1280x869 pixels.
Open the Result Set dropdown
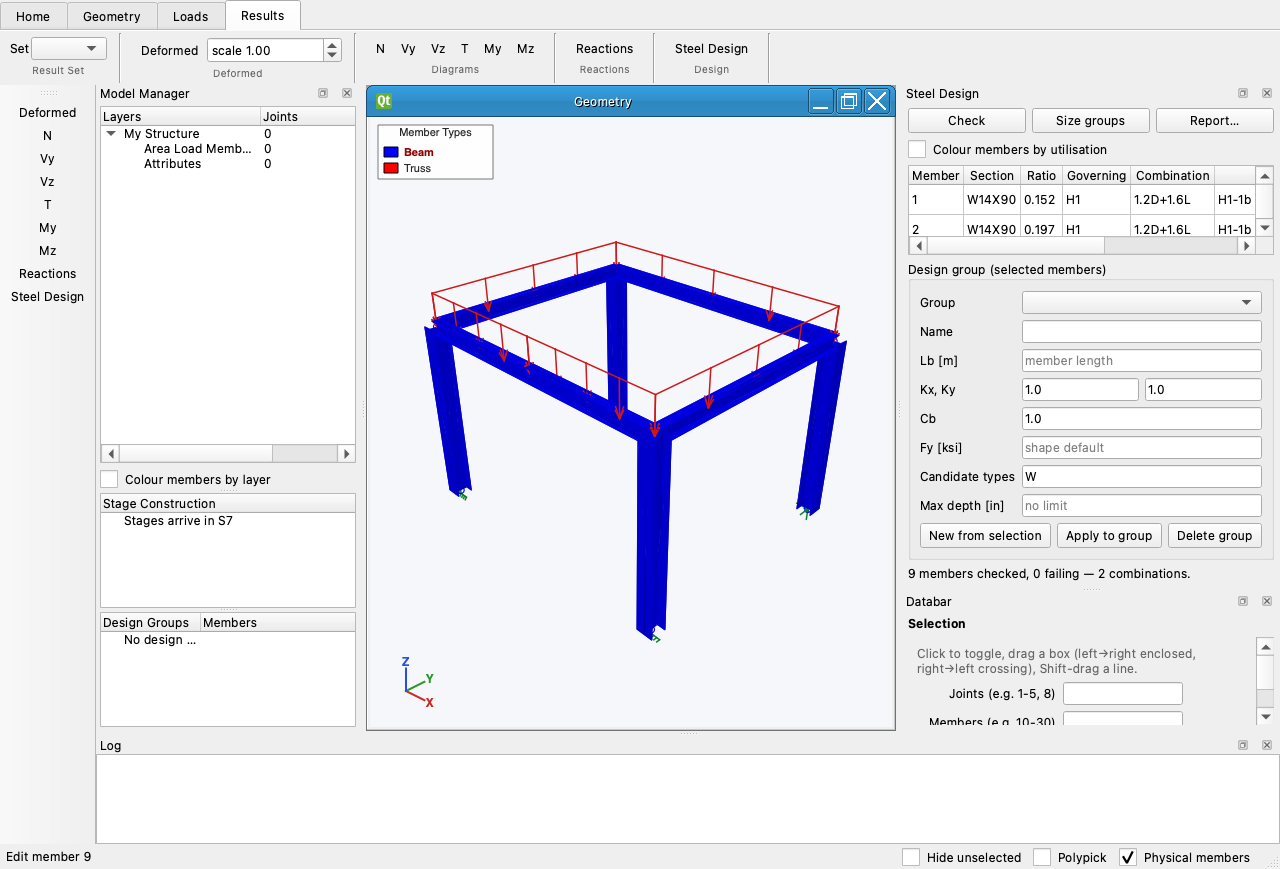[69, 48]
